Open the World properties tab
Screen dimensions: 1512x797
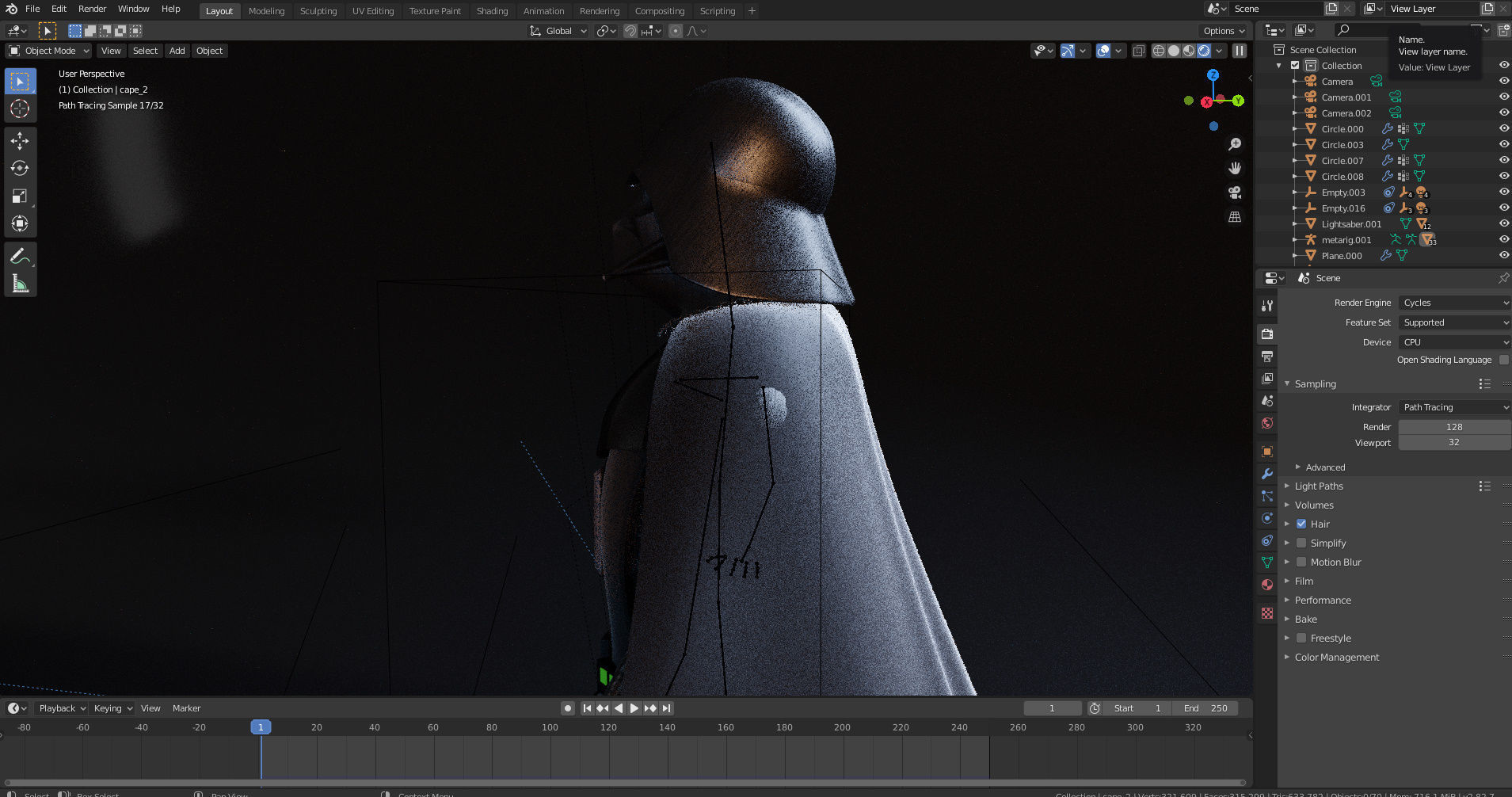(1267, 423)
